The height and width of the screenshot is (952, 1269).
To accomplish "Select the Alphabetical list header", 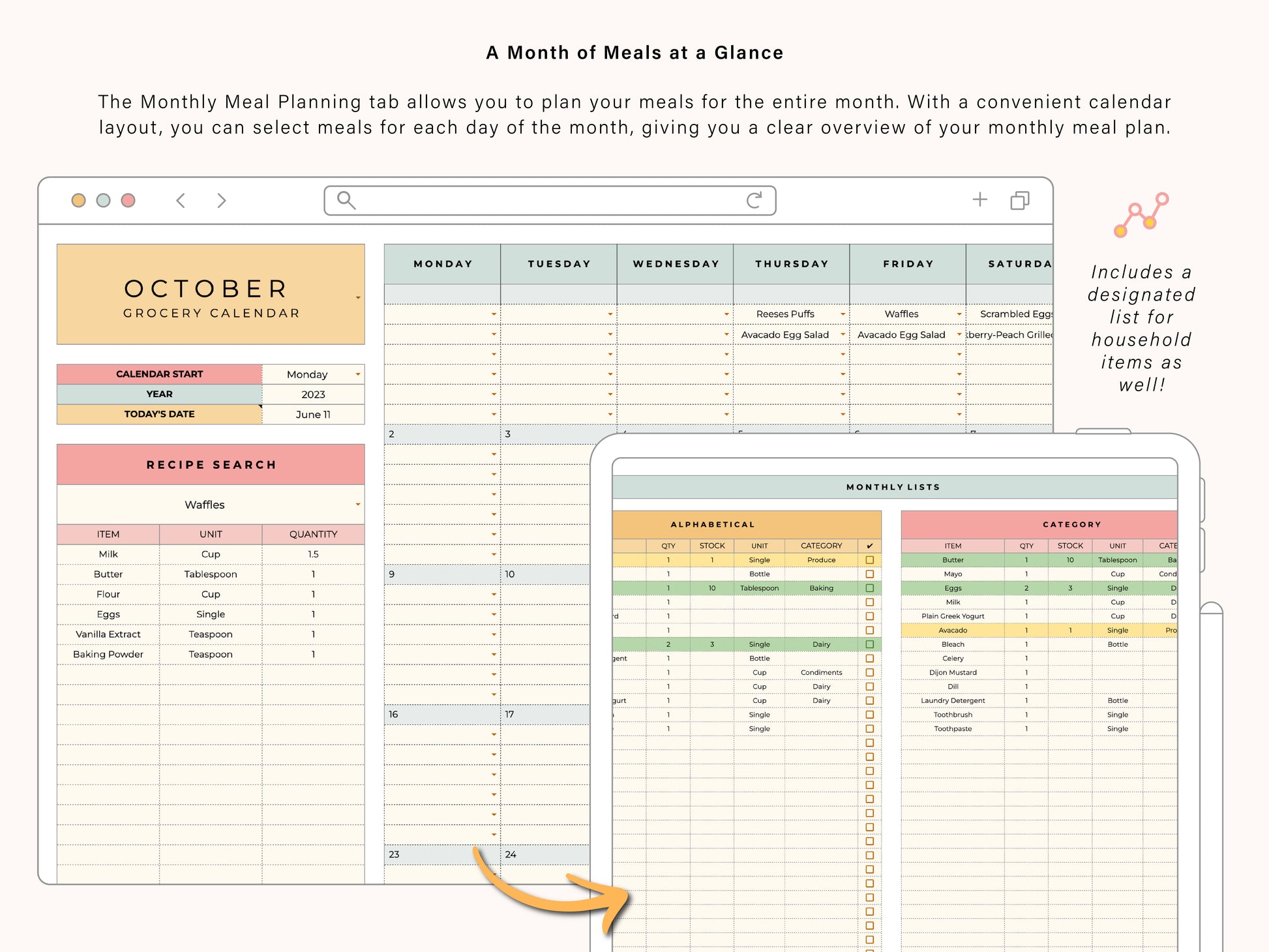I will 713,524.
